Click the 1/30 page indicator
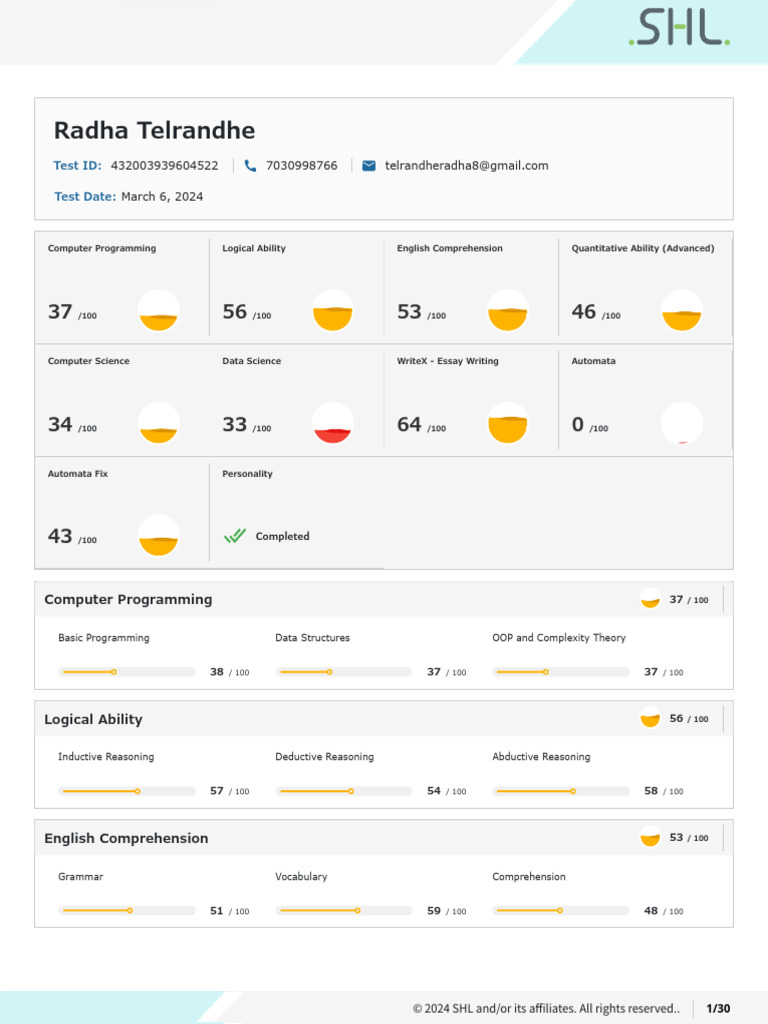This screenshot has width=768, height=1024. [x=718, y=1008]
